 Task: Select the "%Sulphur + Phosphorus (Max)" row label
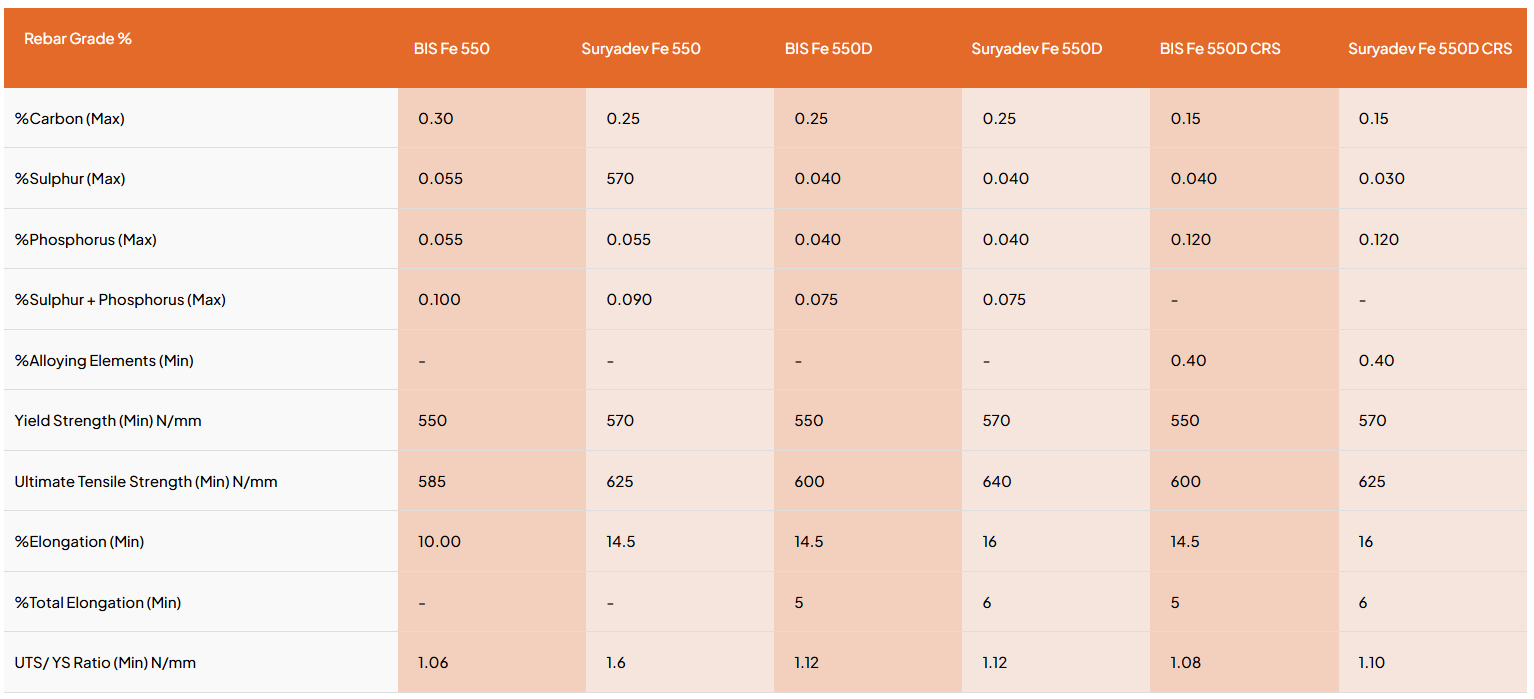118,300
